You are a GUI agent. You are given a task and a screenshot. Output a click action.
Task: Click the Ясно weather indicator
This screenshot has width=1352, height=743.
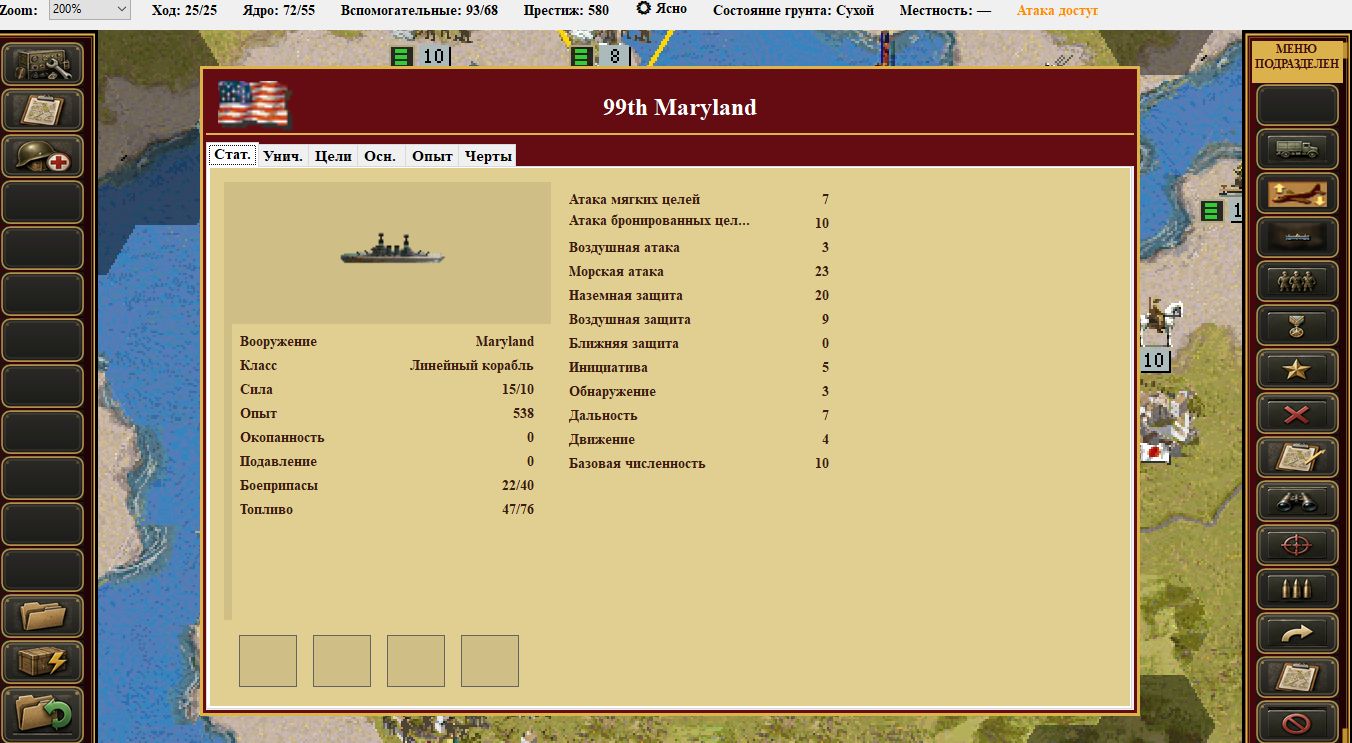[x=662, y=9]
